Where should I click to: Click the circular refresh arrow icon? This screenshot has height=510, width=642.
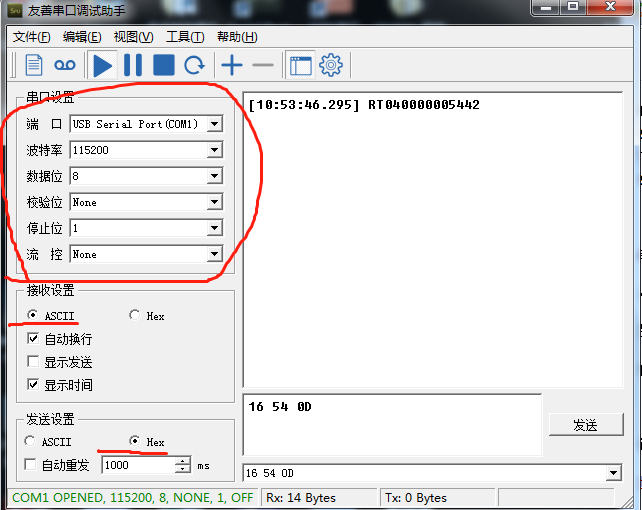[194, 66]
